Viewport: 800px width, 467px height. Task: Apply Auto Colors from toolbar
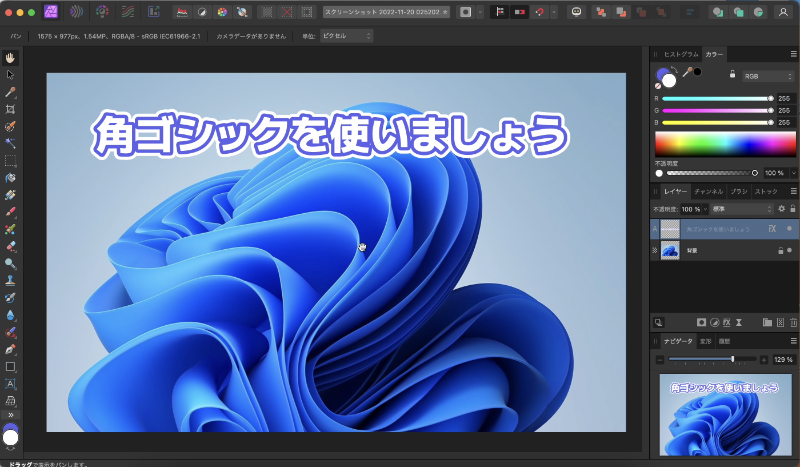[x=222, y=12]
